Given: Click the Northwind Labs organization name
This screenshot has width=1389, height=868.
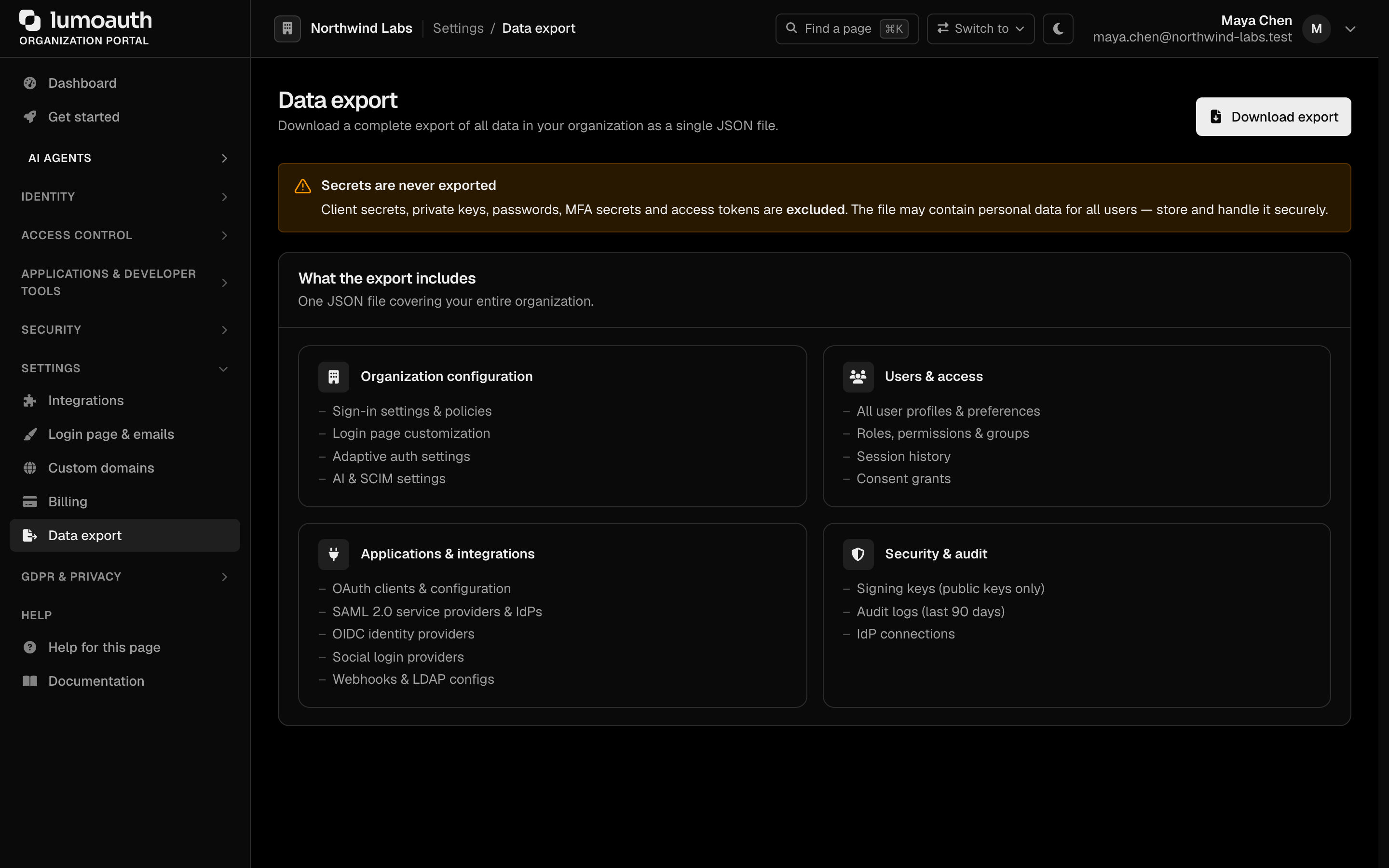Looking at the screenshot, I should pos(361,28).
